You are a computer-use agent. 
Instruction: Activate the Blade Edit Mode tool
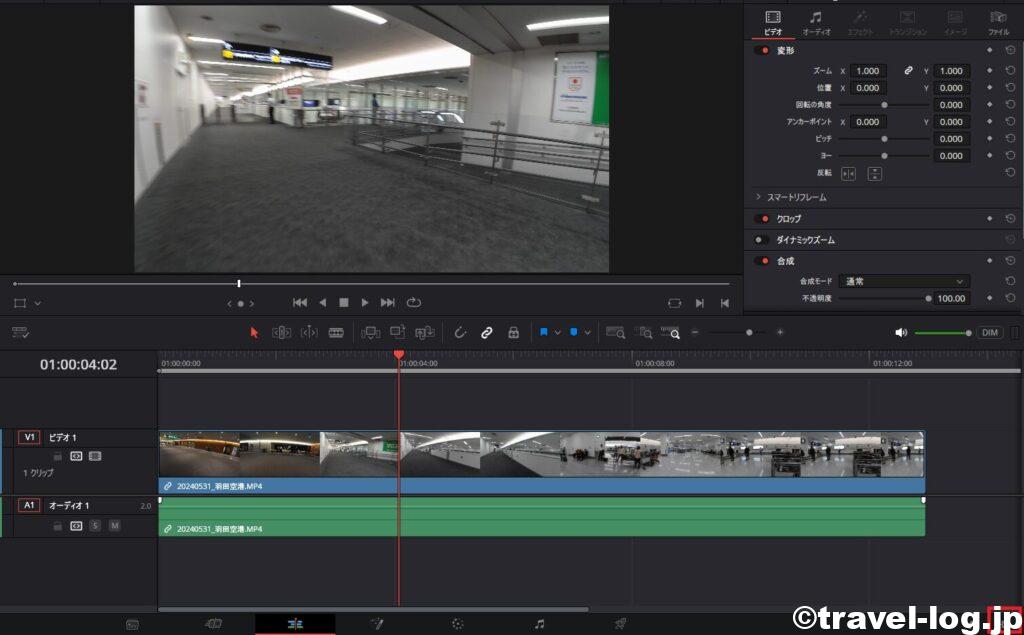point(336,332)
